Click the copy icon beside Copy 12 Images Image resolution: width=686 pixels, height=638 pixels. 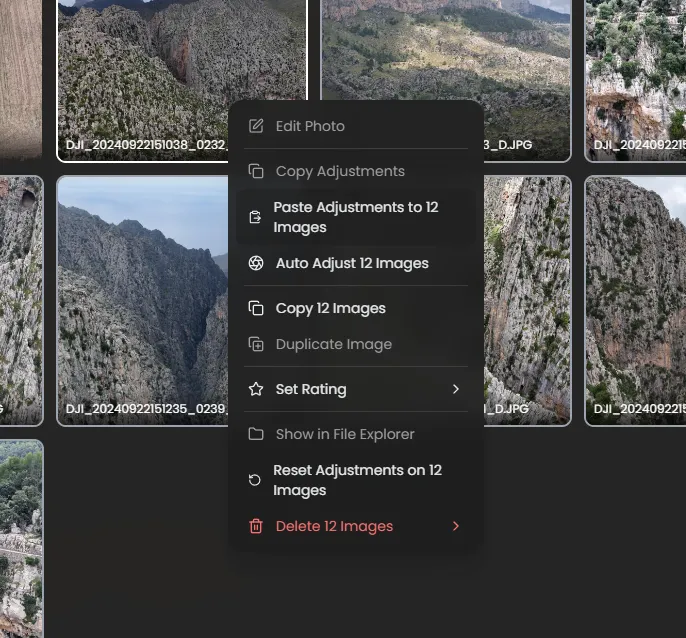tap(256, 308)
